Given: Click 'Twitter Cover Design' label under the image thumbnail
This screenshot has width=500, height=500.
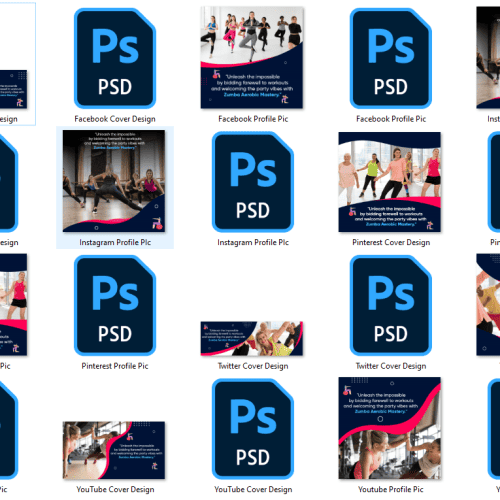Looking at the screenshot, I should pyautogui.click(x=253, y=366).
